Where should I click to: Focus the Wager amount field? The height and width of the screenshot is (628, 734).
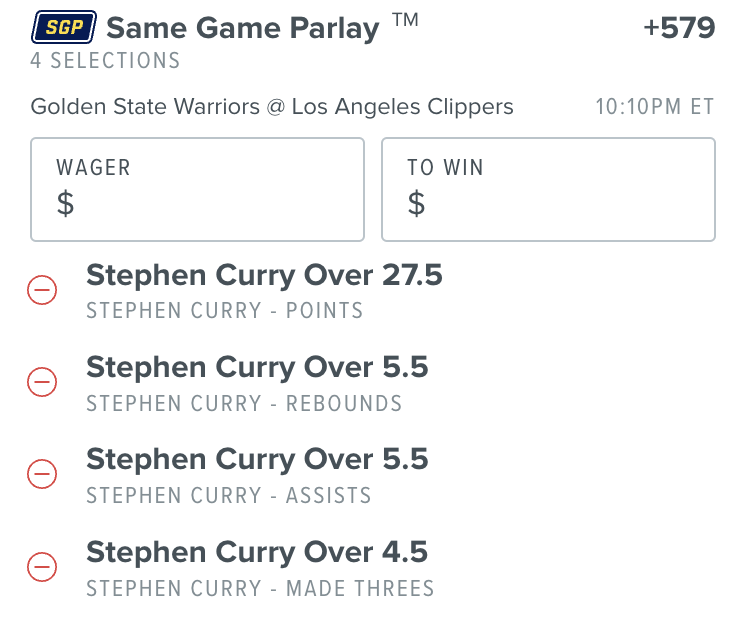click(198, 190)
